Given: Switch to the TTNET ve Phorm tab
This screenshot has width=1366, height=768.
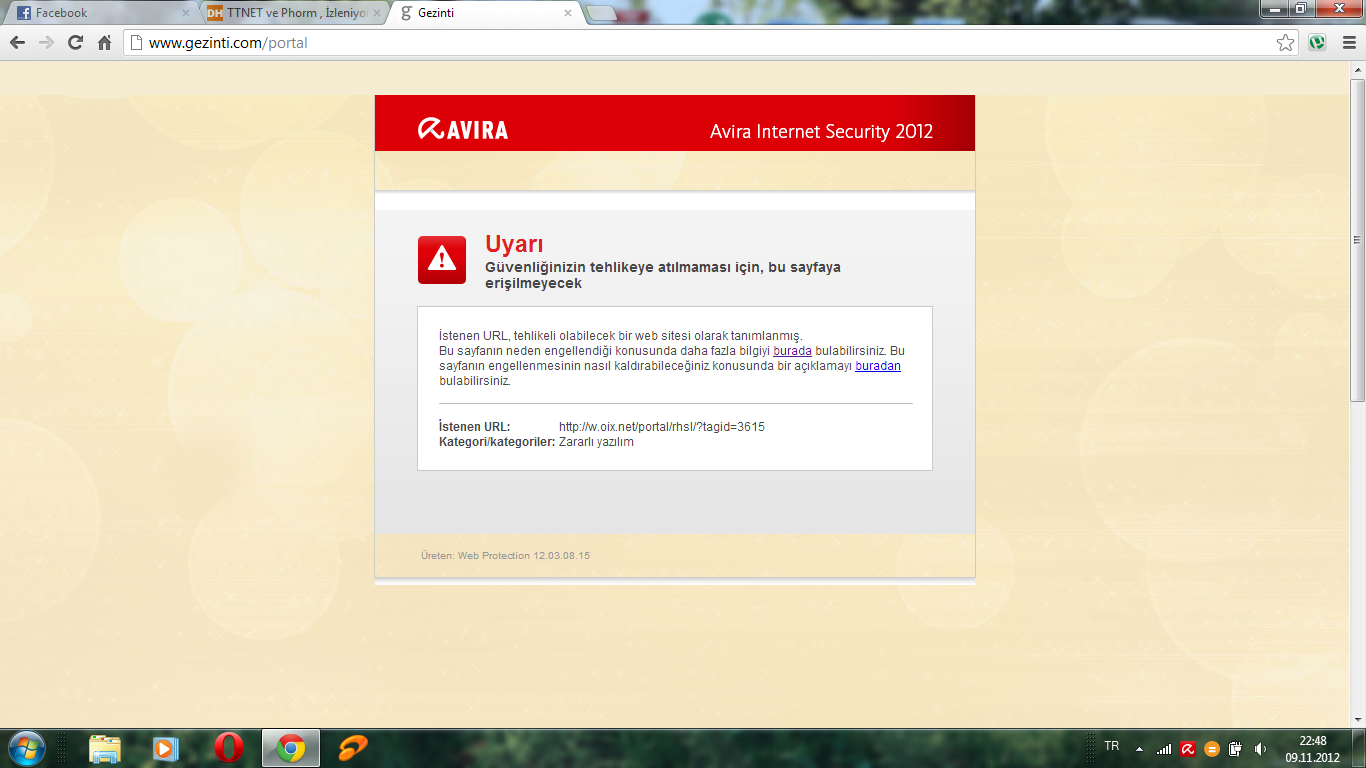Looking at the screenshot, I should 292,13.
